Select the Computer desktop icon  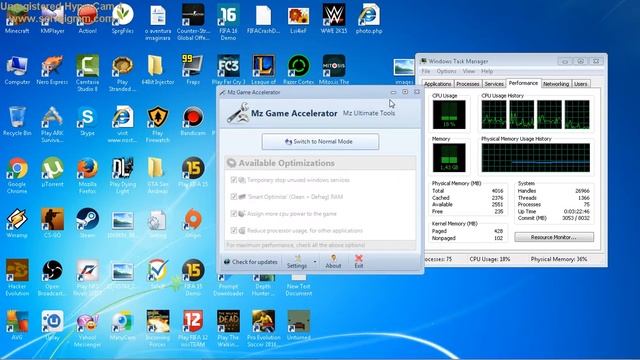[x=17, y=70]
